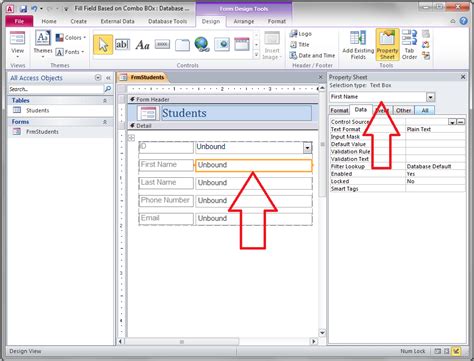Expand the Controls gallery More arrow
This screenshot has height=361, width=474.
pos(256,55)
